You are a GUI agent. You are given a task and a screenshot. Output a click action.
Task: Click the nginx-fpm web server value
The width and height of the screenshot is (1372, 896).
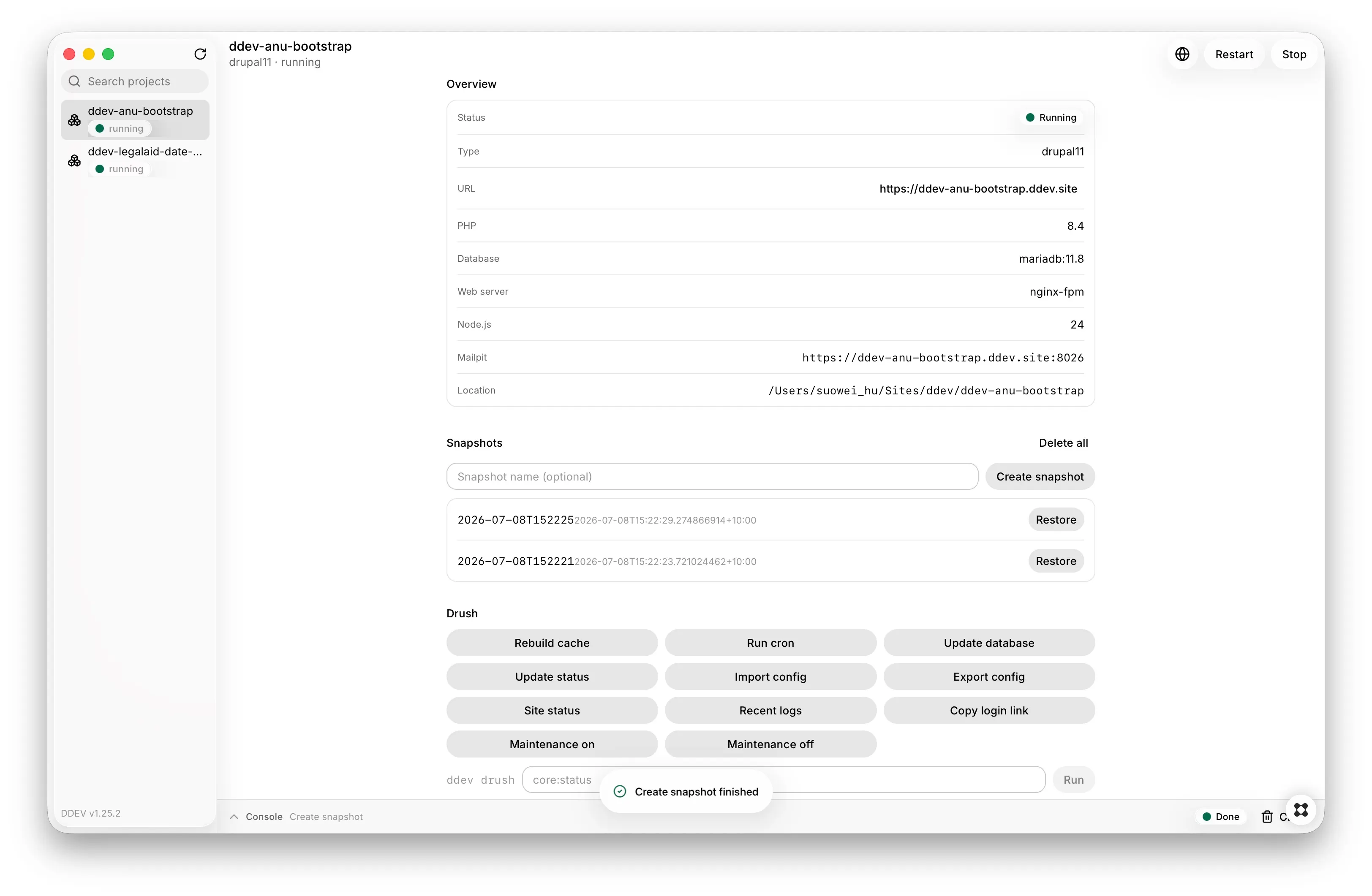[1056, 292]
